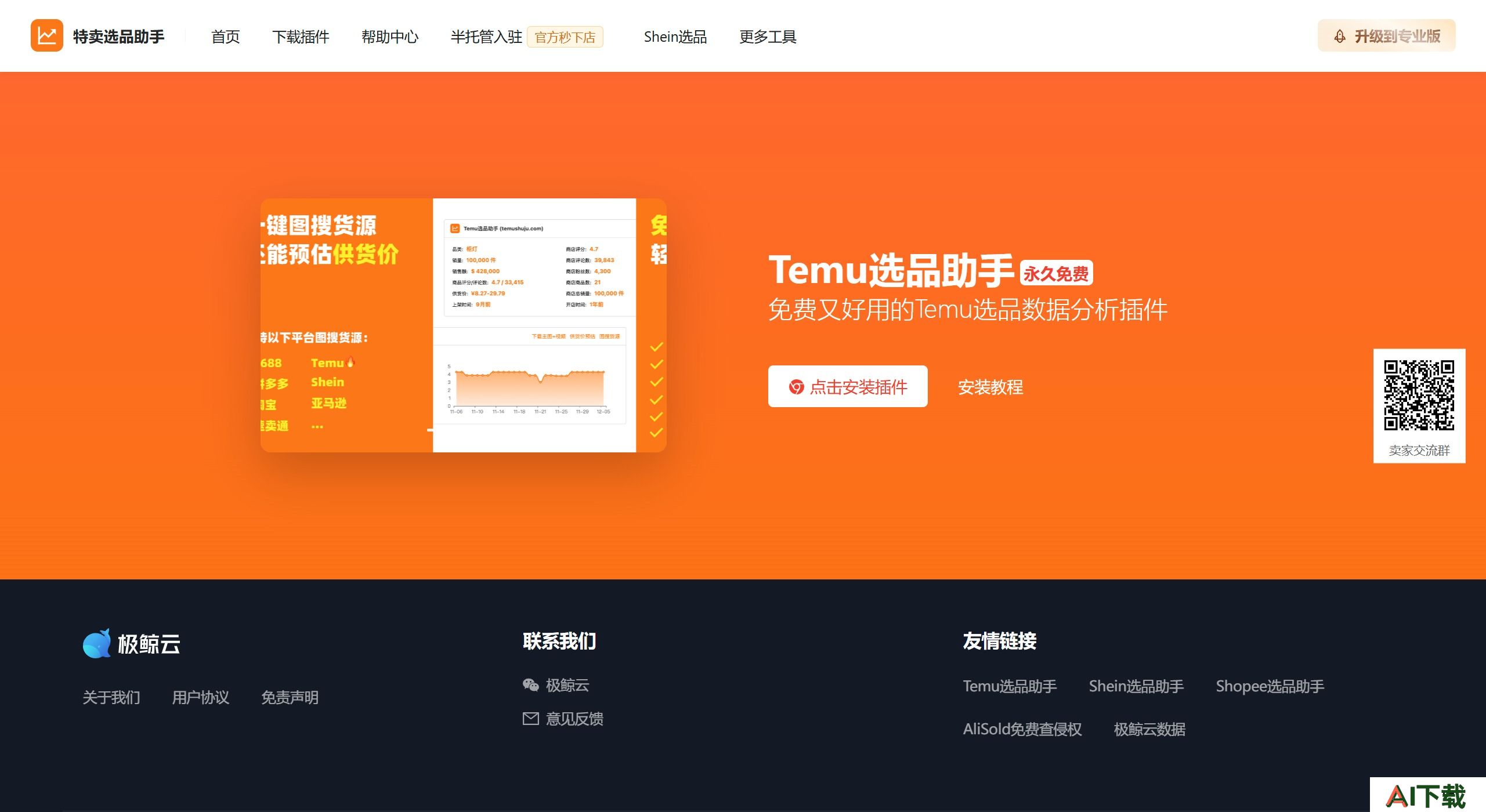Open 意见反馈 feedback link
The height and width of the screenshot is (812, 1486).
[574, 719]
